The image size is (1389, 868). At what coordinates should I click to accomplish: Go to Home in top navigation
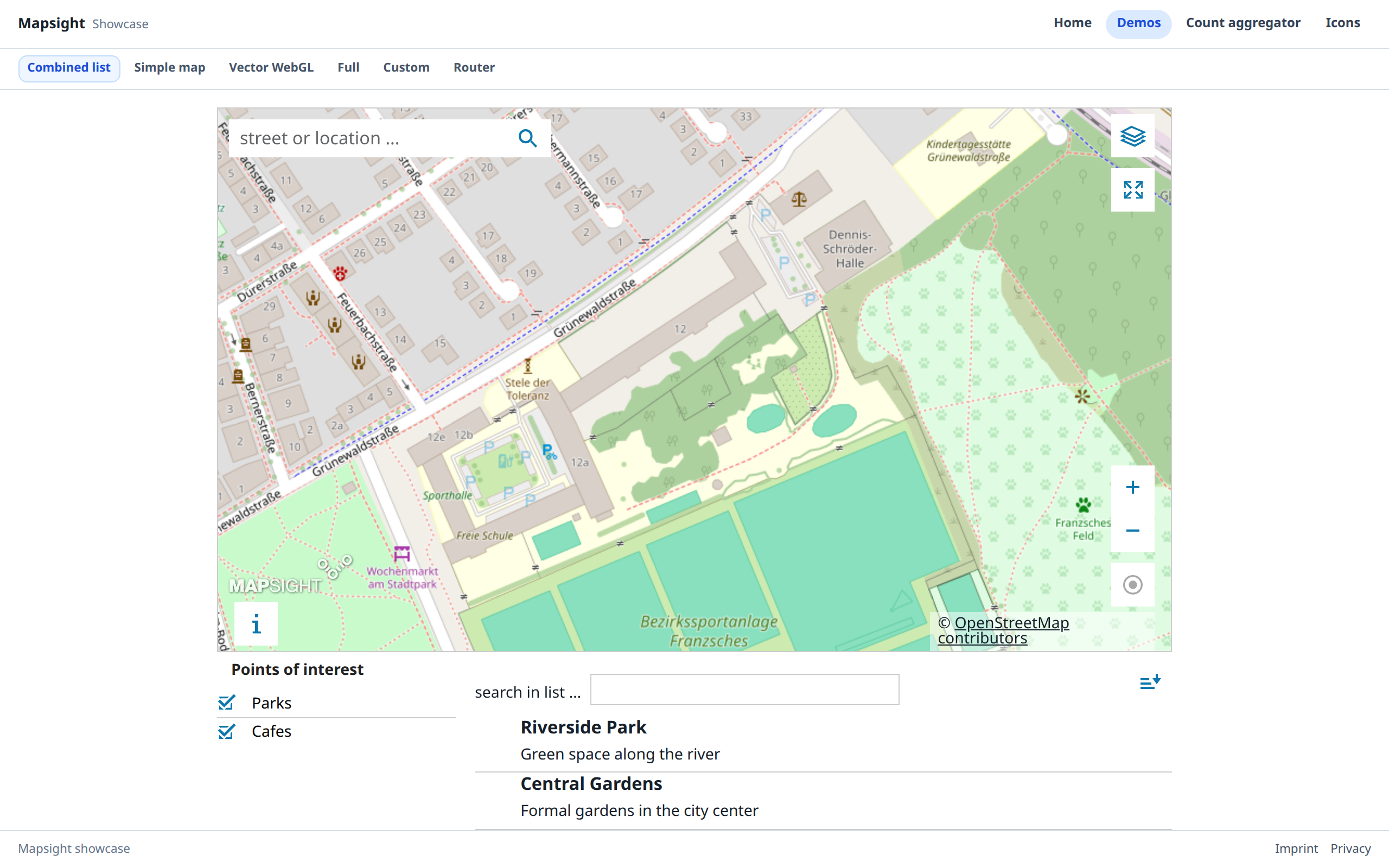click(x=1072, y=23)
